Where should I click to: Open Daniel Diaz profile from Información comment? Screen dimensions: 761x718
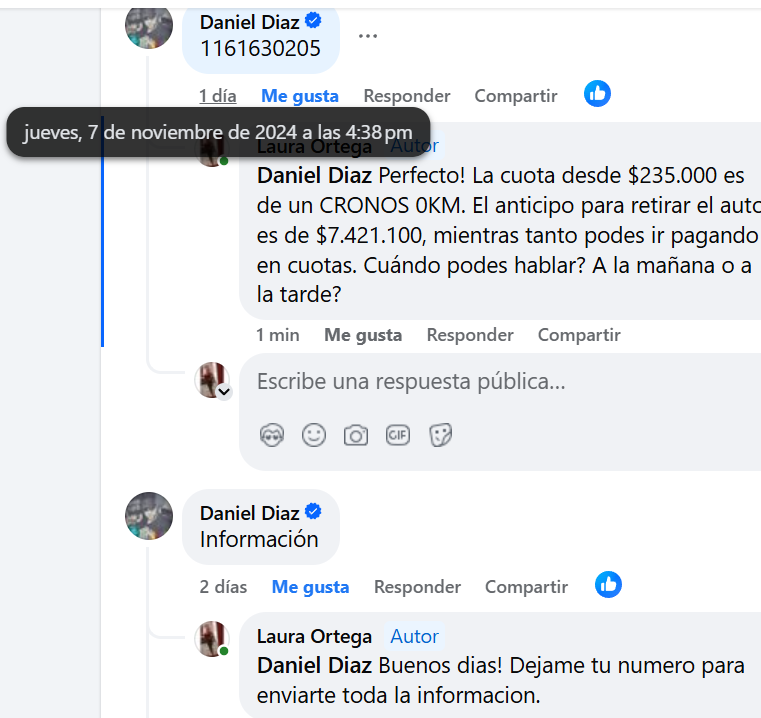coord(249,513)
